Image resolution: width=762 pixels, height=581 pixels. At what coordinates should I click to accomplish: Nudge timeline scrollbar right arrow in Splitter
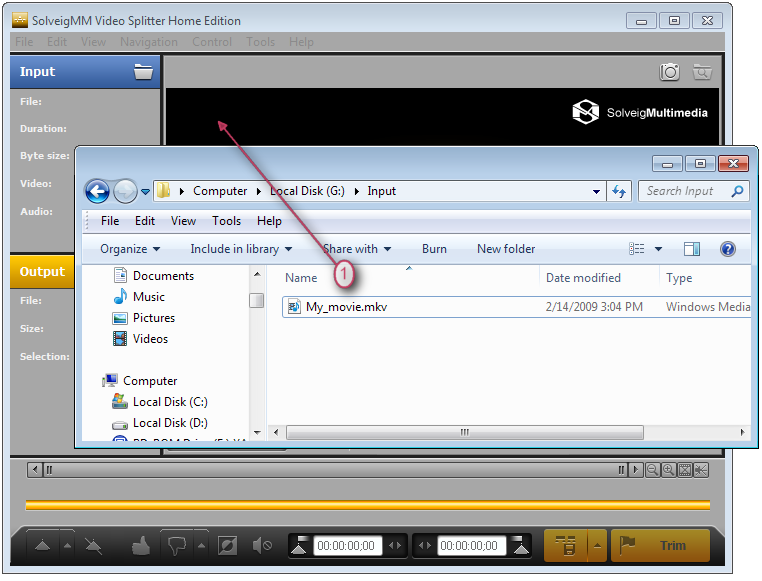tap(636, 470)
